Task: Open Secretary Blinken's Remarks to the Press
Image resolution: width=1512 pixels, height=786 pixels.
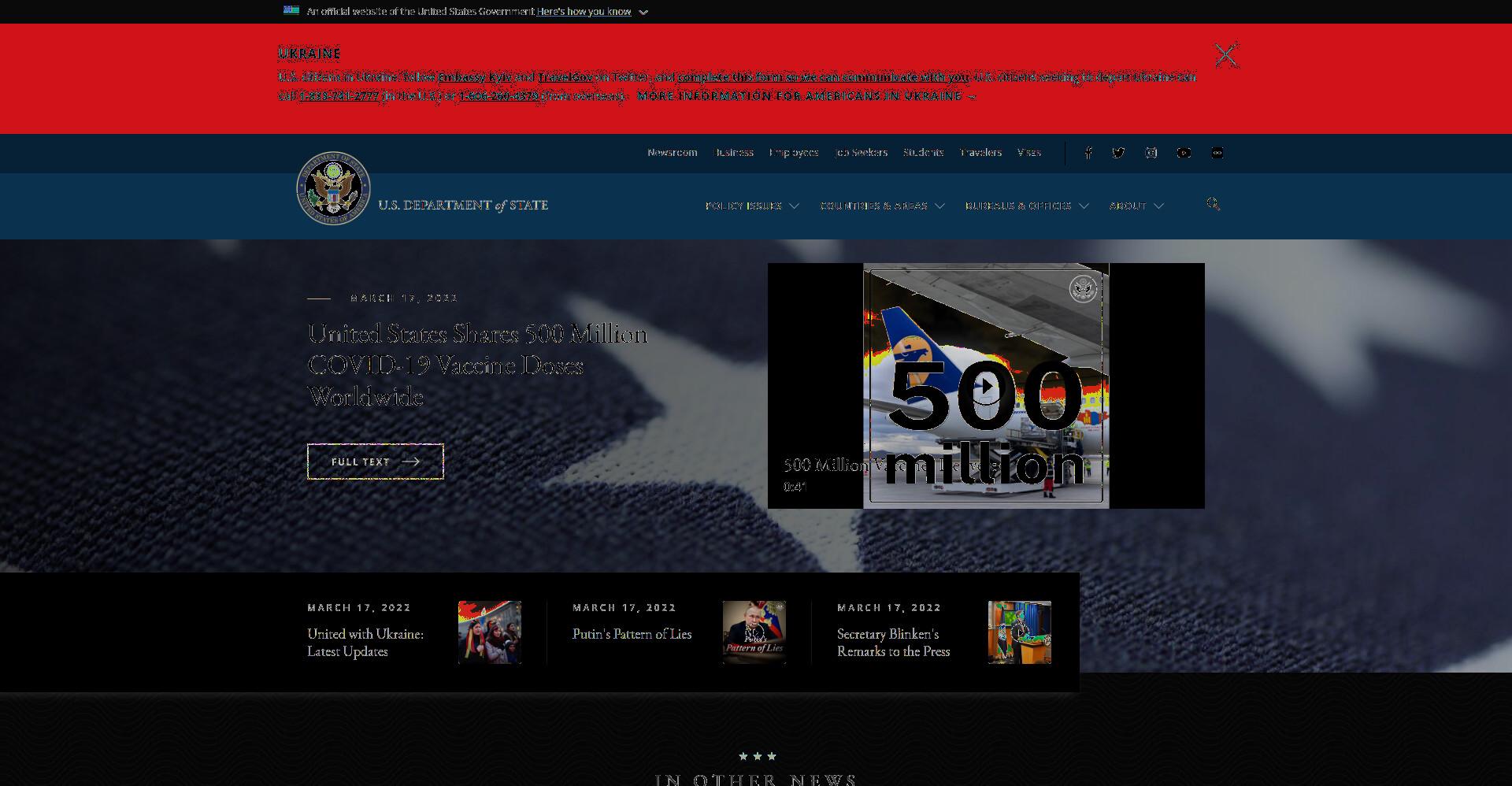Action: tap(893, 643)
